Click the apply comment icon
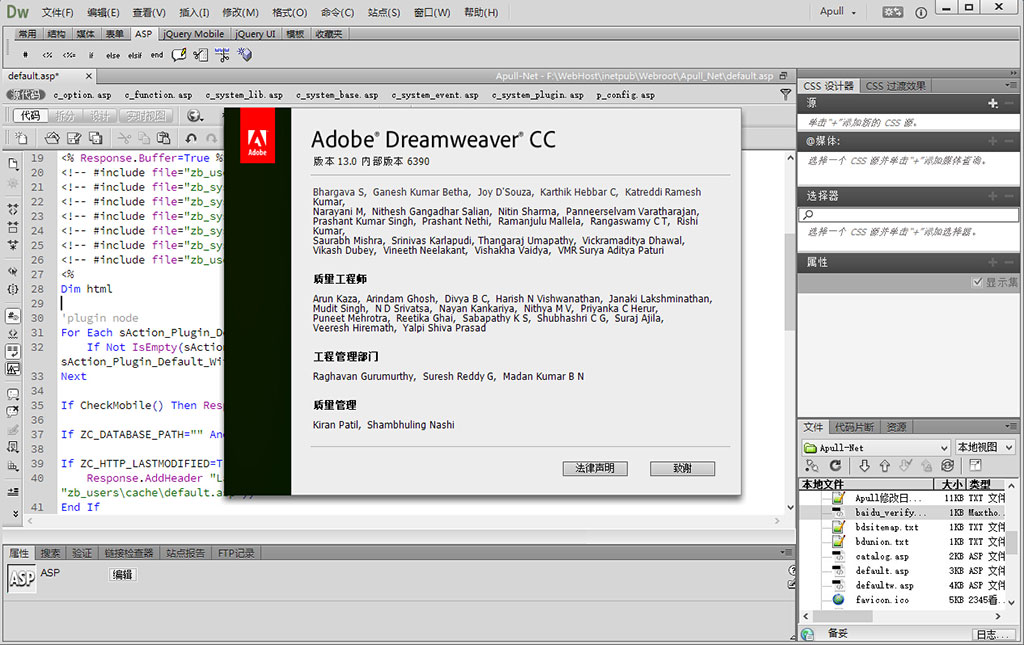This screenshot has width=1024, height=645. [13, 394]
